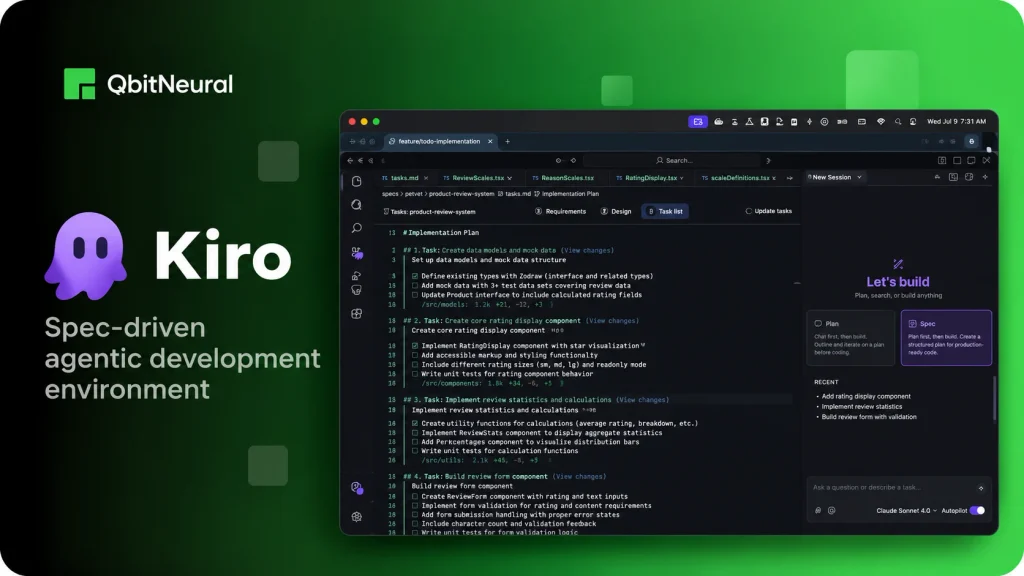Click the Search field in title bar
This screenshot has height=576, width=1024.
pos(673,161)
